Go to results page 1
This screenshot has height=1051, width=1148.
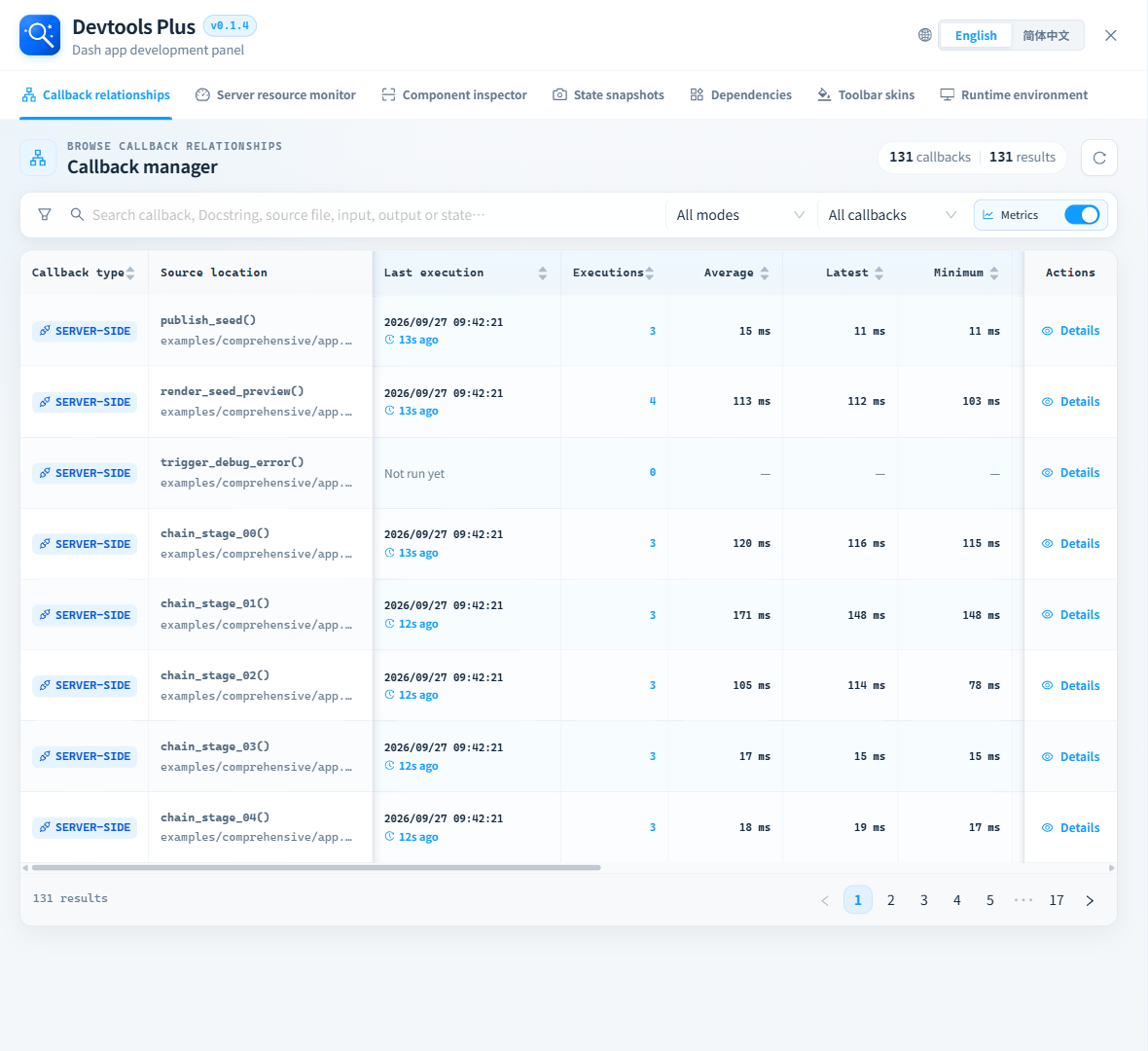(858, 900)
